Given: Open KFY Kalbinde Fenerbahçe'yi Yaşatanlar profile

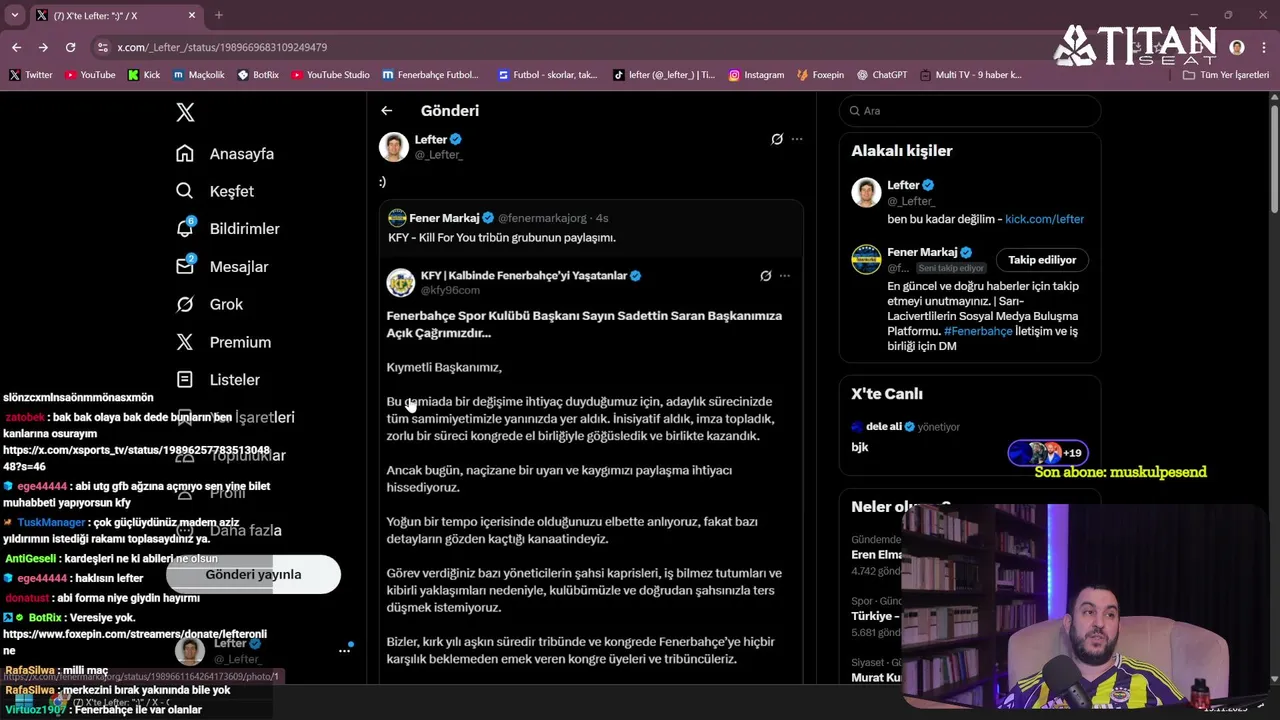Looking at the screenshot, I should tap(524, 276).
